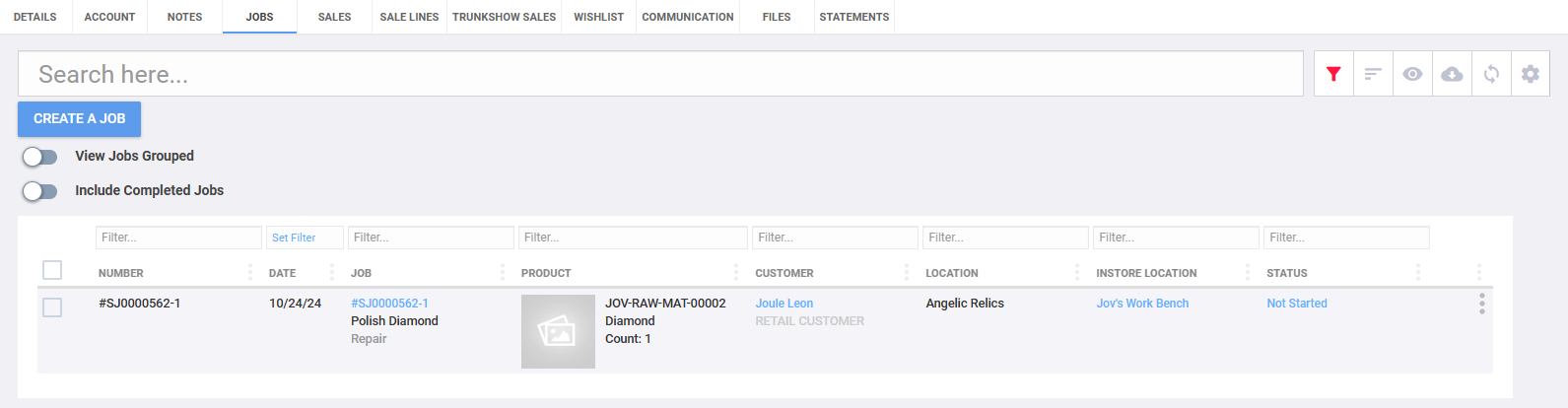Open the sort options icon
Screen dimensions: 1568x408
1373,74
